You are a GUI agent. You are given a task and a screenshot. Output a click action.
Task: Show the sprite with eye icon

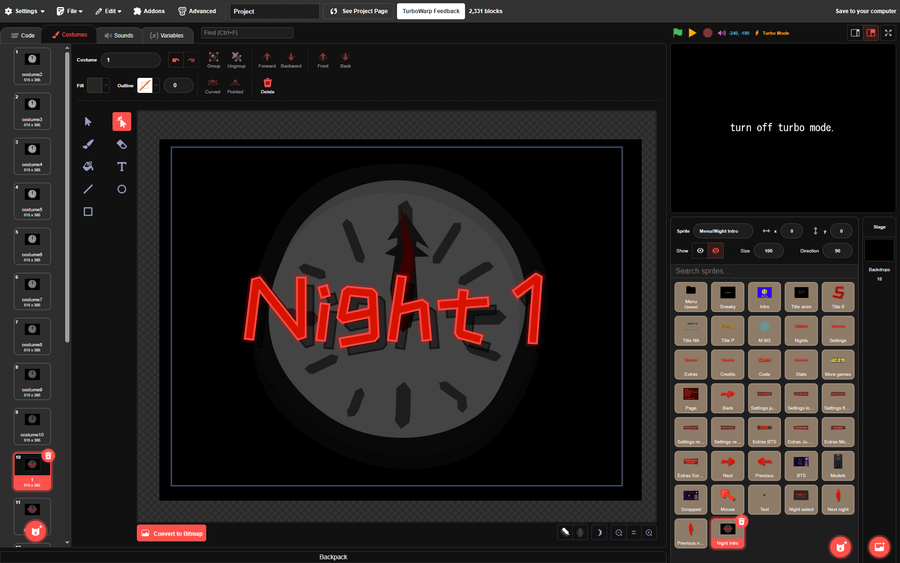point(700,251)
